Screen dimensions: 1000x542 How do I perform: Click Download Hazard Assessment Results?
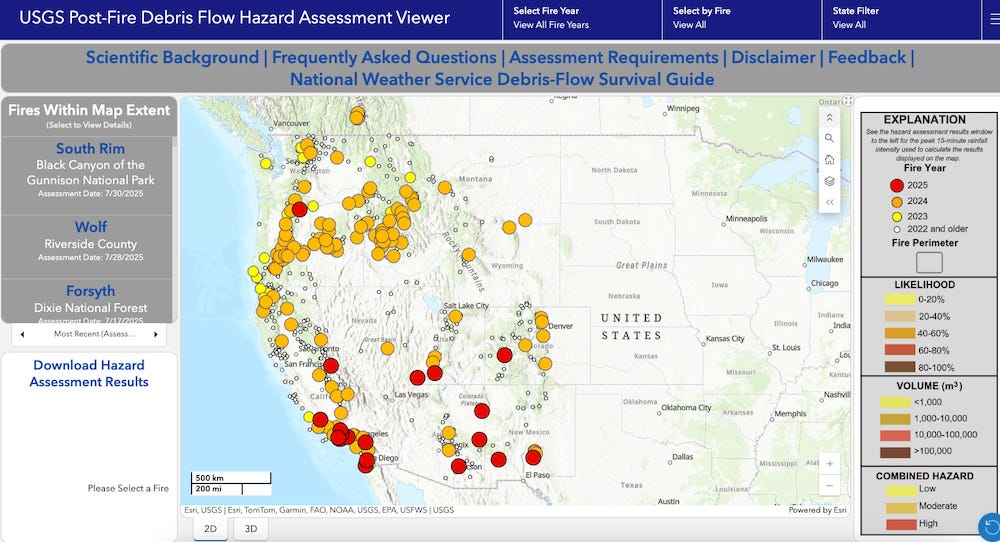(89, 374)
